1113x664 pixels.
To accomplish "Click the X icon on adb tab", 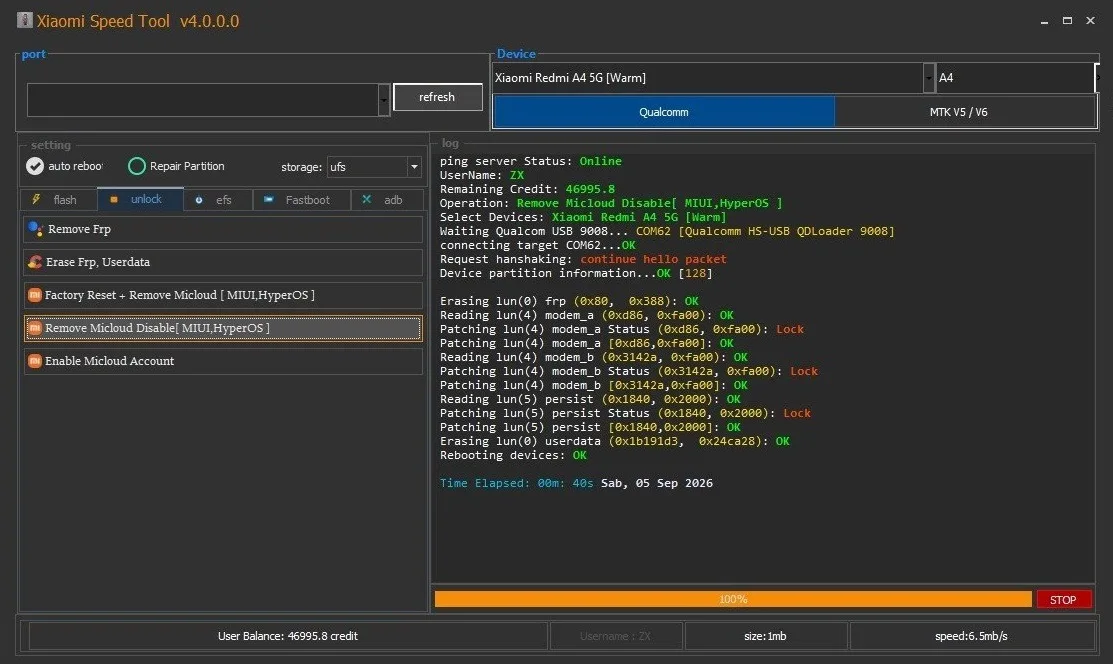I will 366,200.
